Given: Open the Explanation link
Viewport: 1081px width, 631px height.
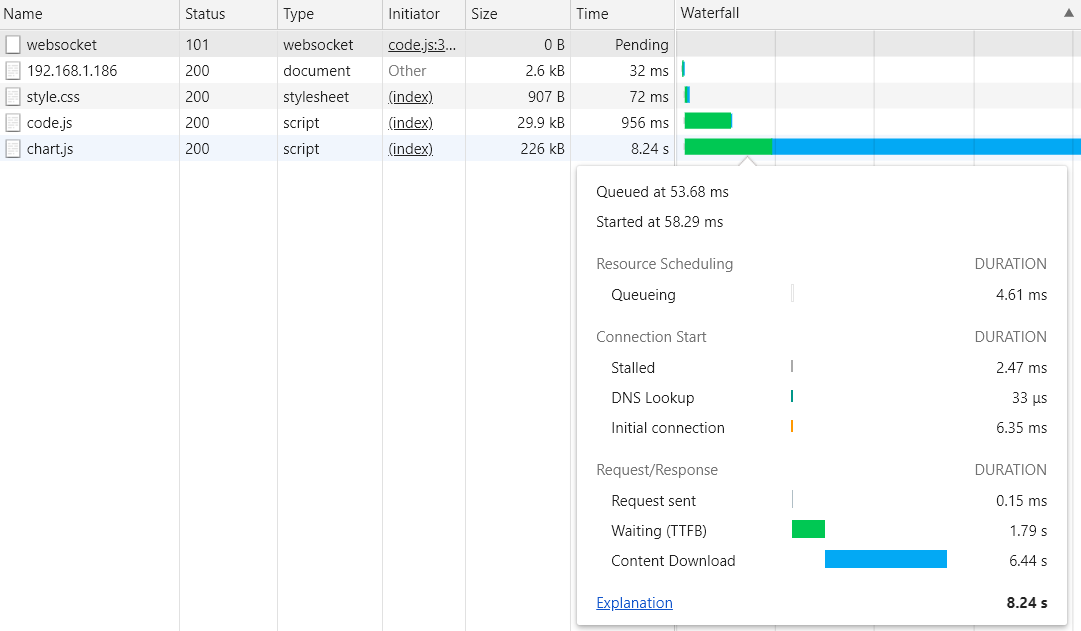Looking at the screenshot, I should [634, 603].
